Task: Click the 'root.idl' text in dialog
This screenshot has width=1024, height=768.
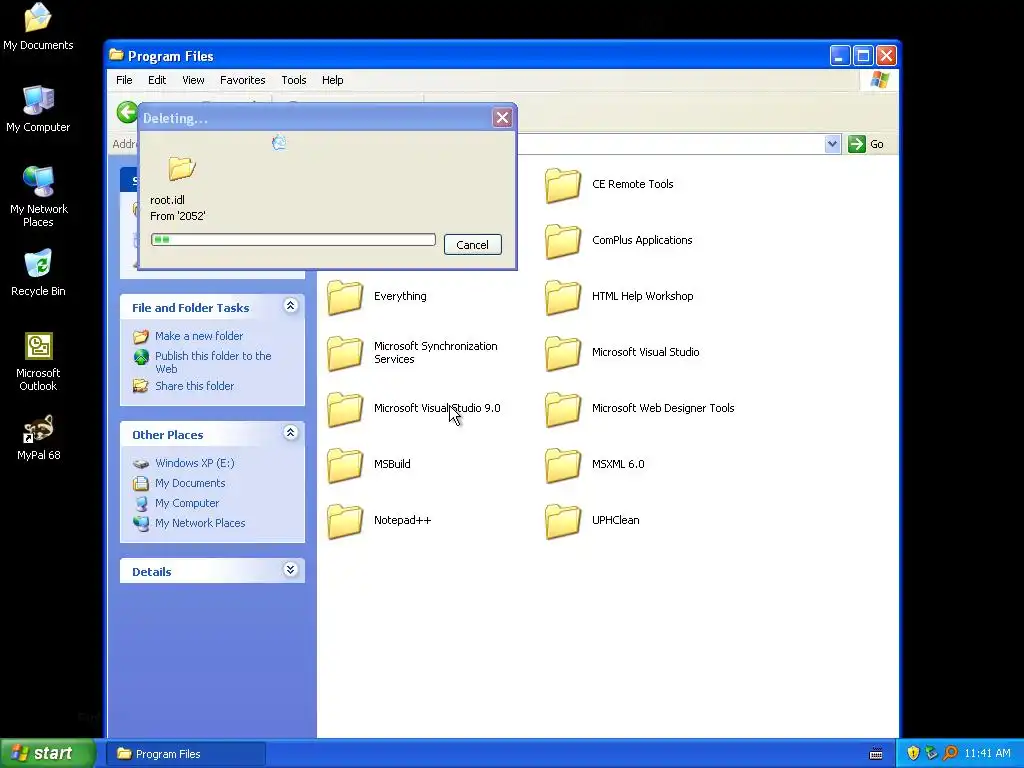Action: pyautogui.click(x=167, y=200)
